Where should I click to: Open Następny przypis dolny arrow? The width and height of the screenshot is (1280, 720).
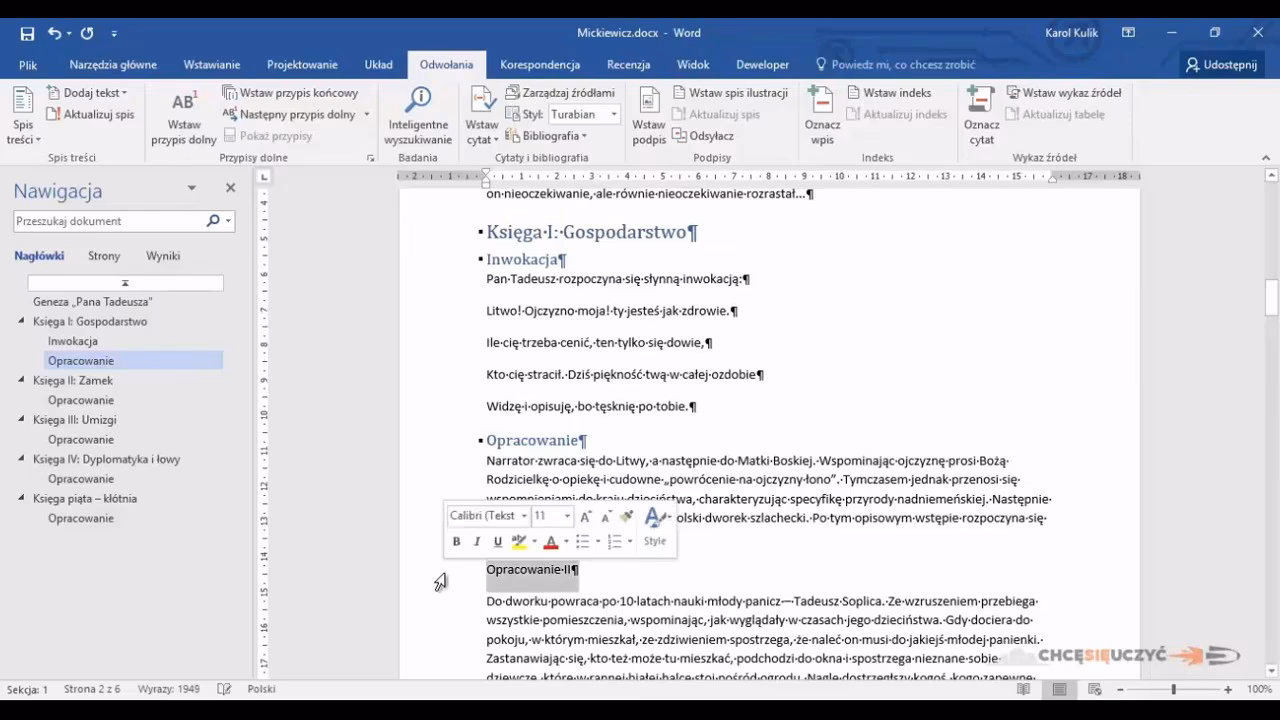pos(366,114)
